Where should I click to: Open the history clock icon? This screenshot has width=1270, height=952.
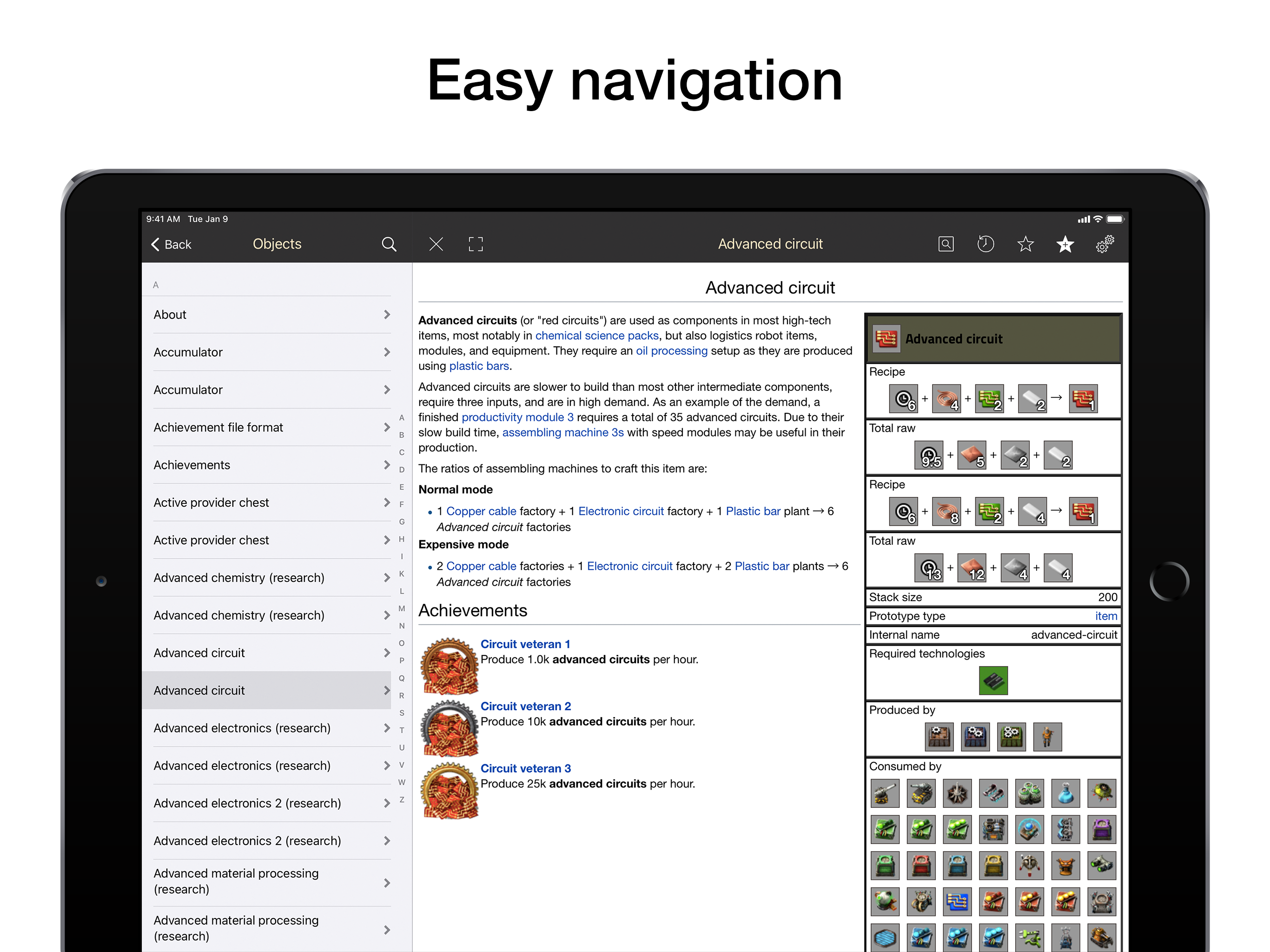(985, 244)
